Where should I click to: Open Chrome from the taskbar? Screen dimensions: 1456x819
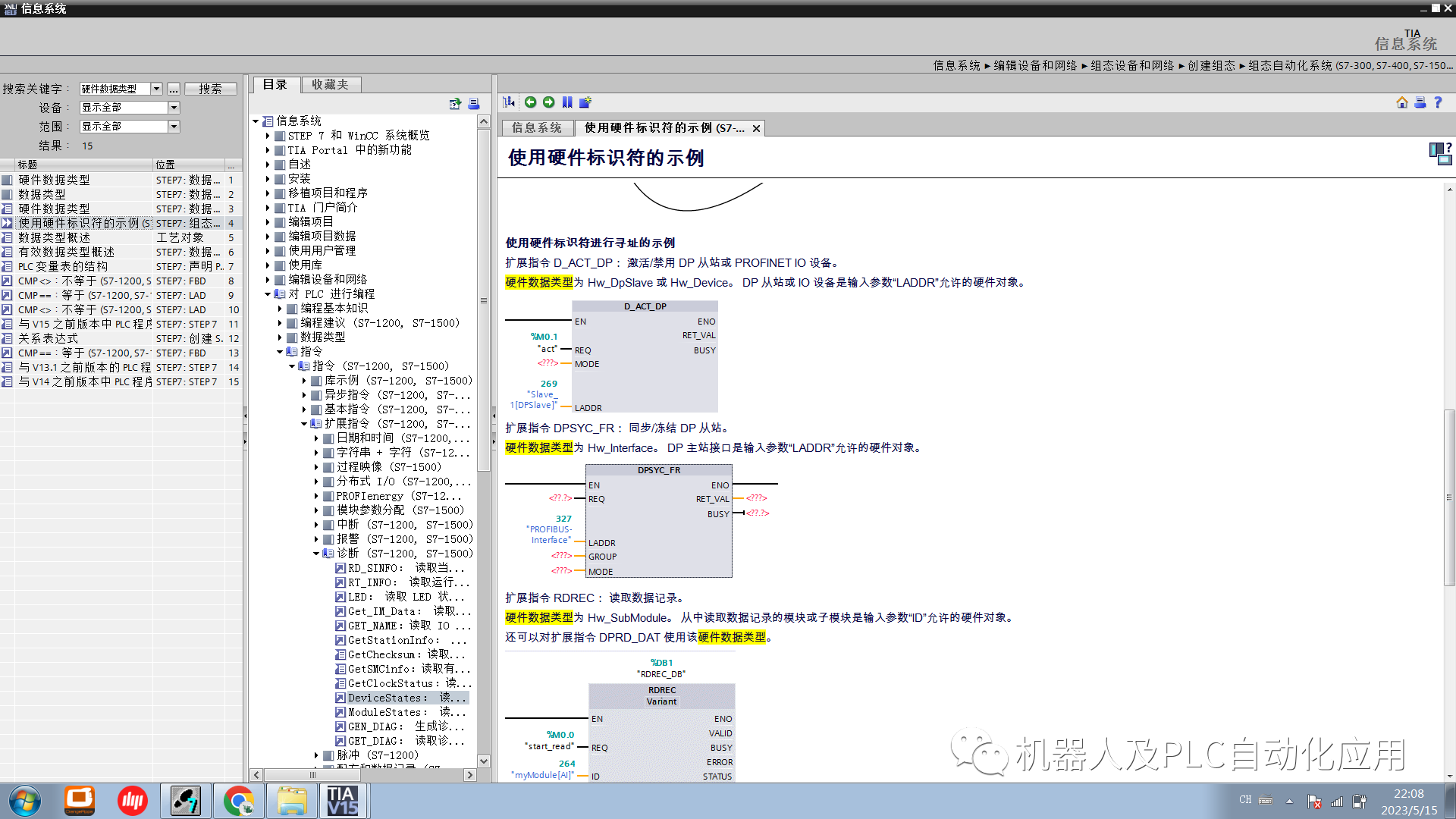point(239,802)
